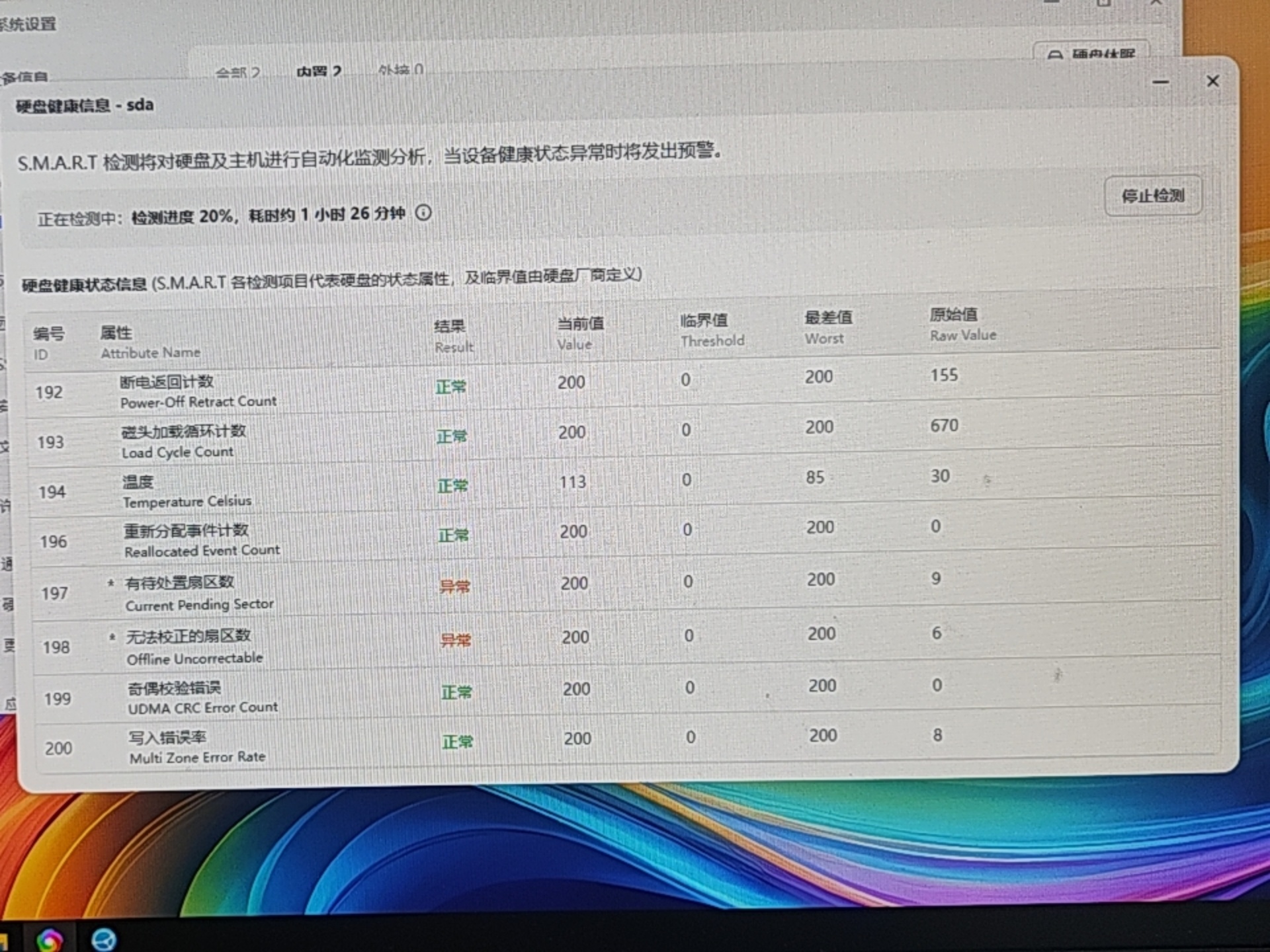
Task: Click the 停止检测 button
Action: pos(1153,196)
